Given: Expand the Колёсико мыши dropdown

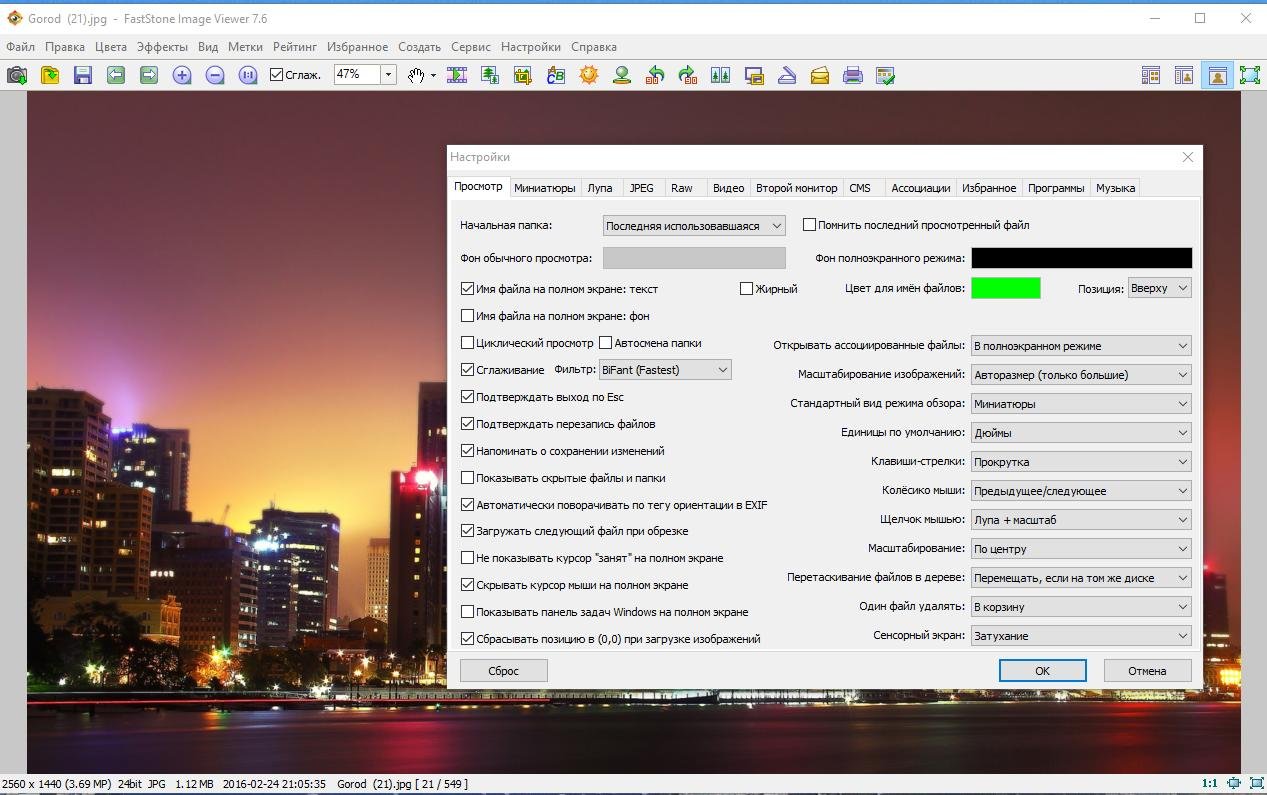Looking at the screenshot, I should [x=1081, y=491].
